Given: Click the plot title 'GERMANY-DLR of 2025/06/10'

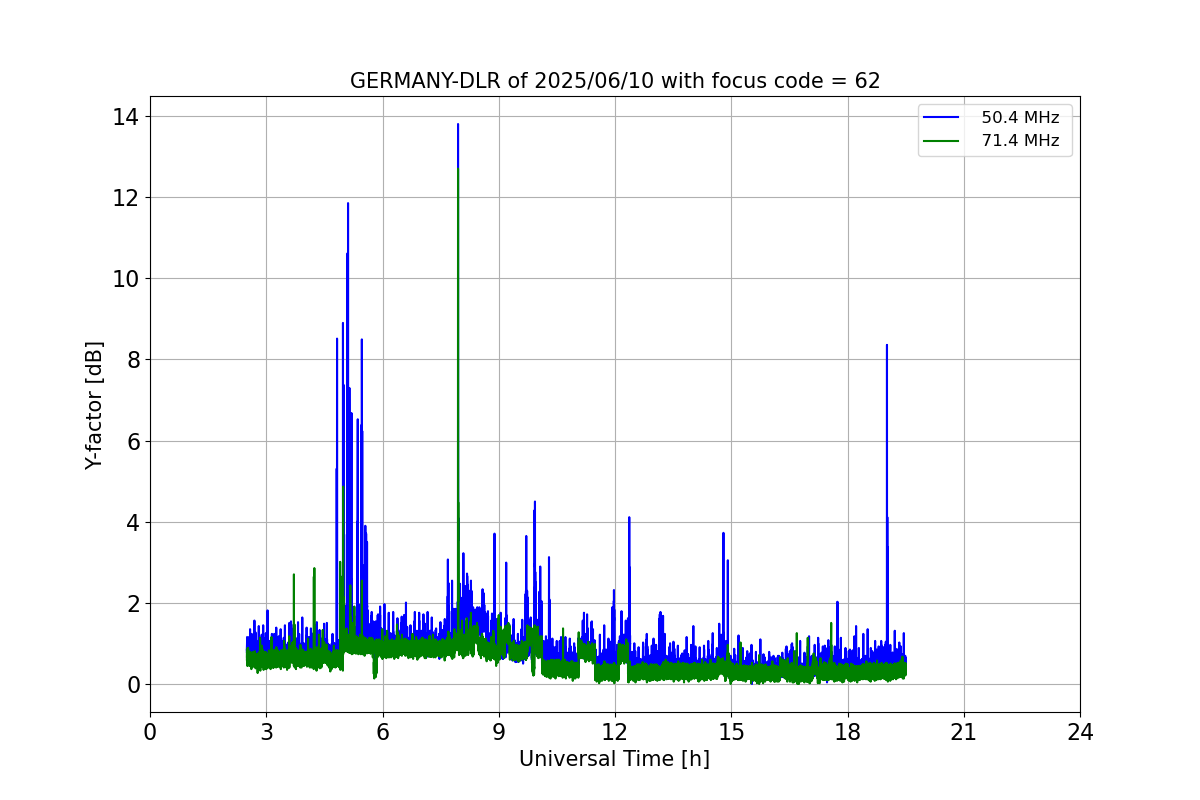Looking at the screenshot, I should 615,81.
